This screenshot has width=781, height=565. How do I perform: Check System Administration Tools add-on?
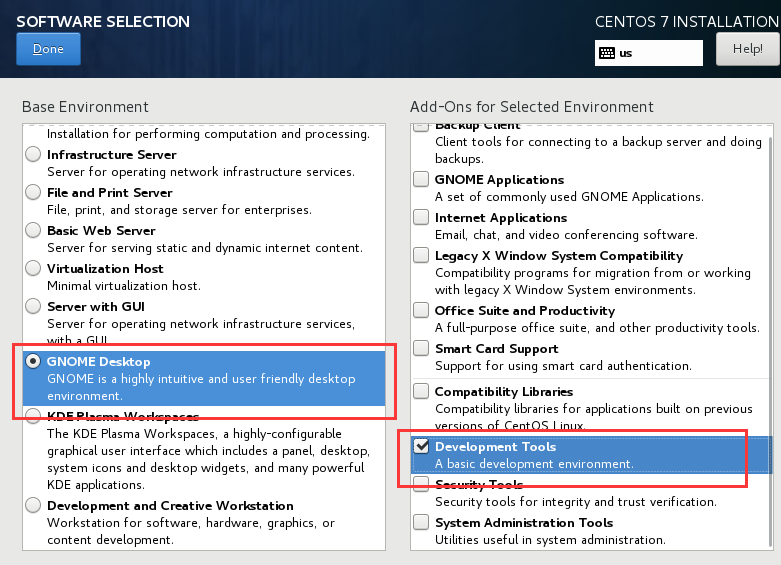(x=421, y=522)
